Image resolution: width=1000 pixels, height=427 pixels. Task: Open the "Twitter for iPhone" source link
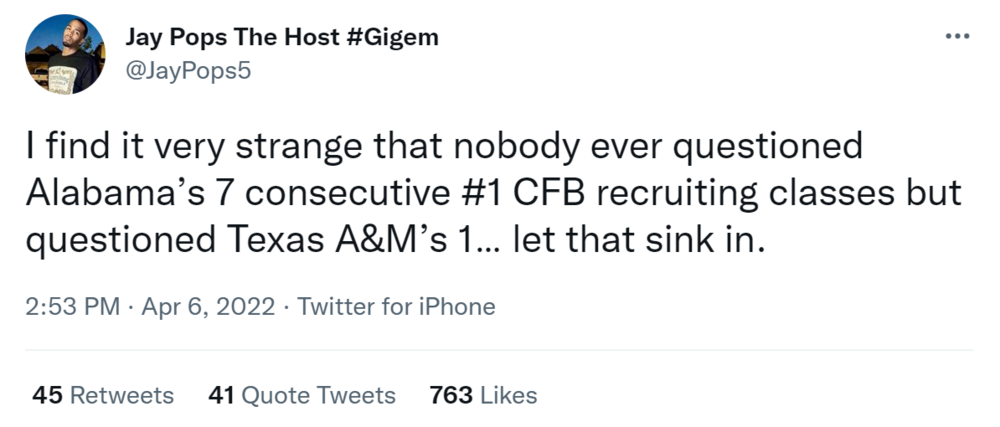coord(397,306)
